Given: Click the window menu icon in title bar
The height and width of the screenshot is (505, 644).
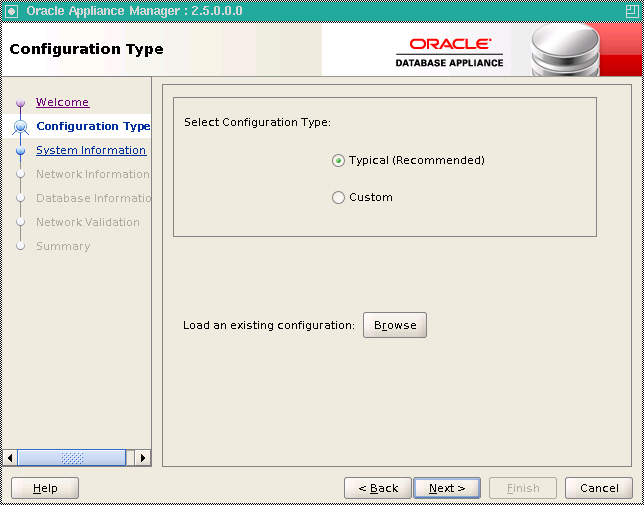Looking at the screenshot, I should pos(11,11).
